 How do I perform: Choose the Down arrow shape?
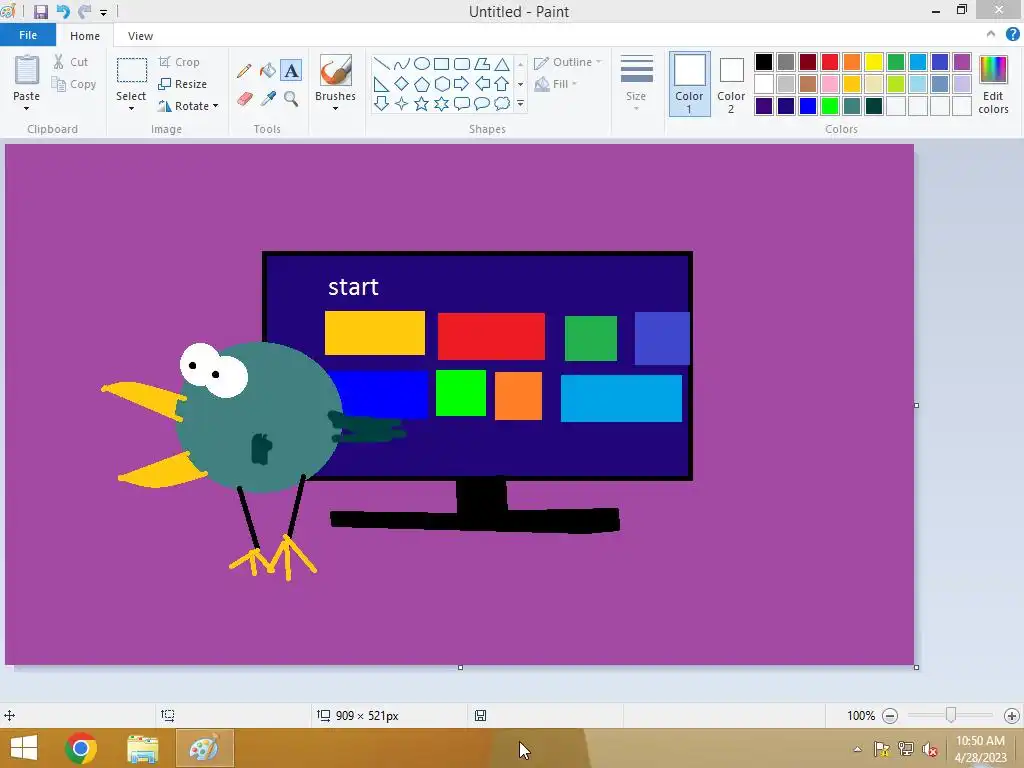tap(381, 103)
